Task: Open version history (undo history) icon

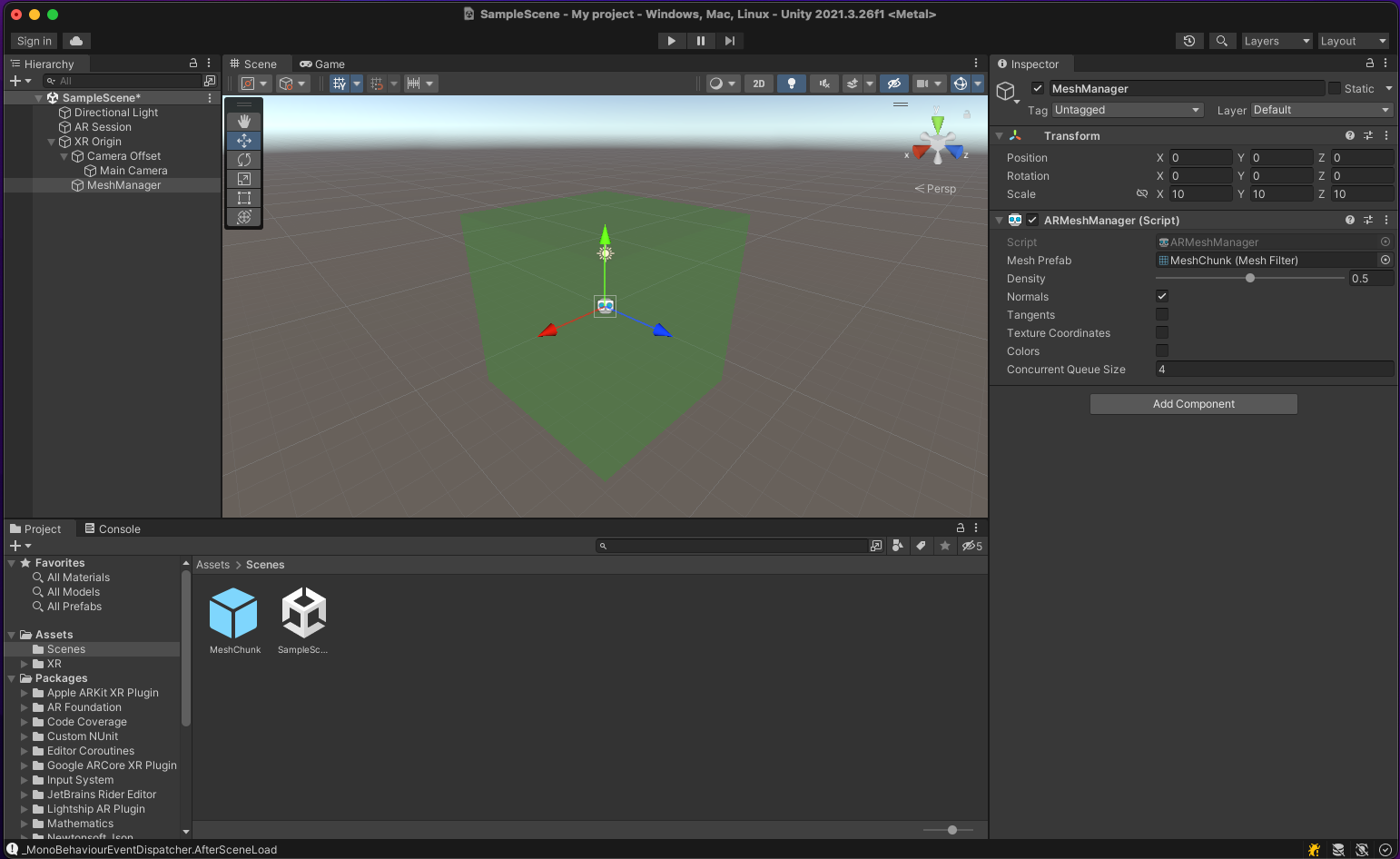Action: pyautogui.click(x=1189, y=41)
